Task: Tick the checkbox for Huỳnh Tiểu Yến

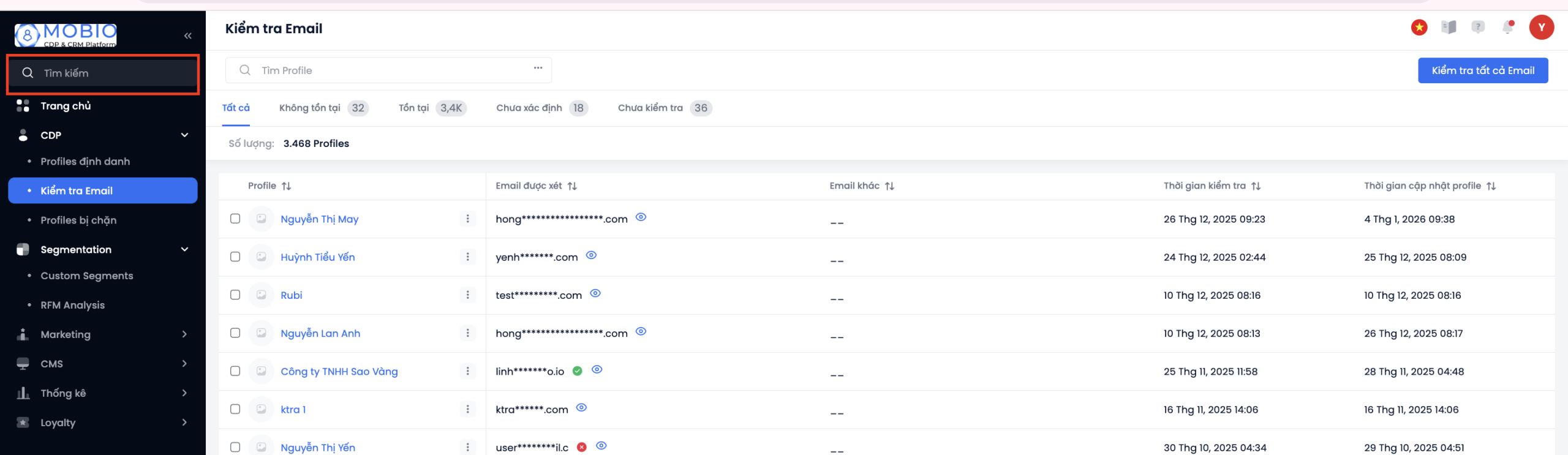Action: click(235, 257)
